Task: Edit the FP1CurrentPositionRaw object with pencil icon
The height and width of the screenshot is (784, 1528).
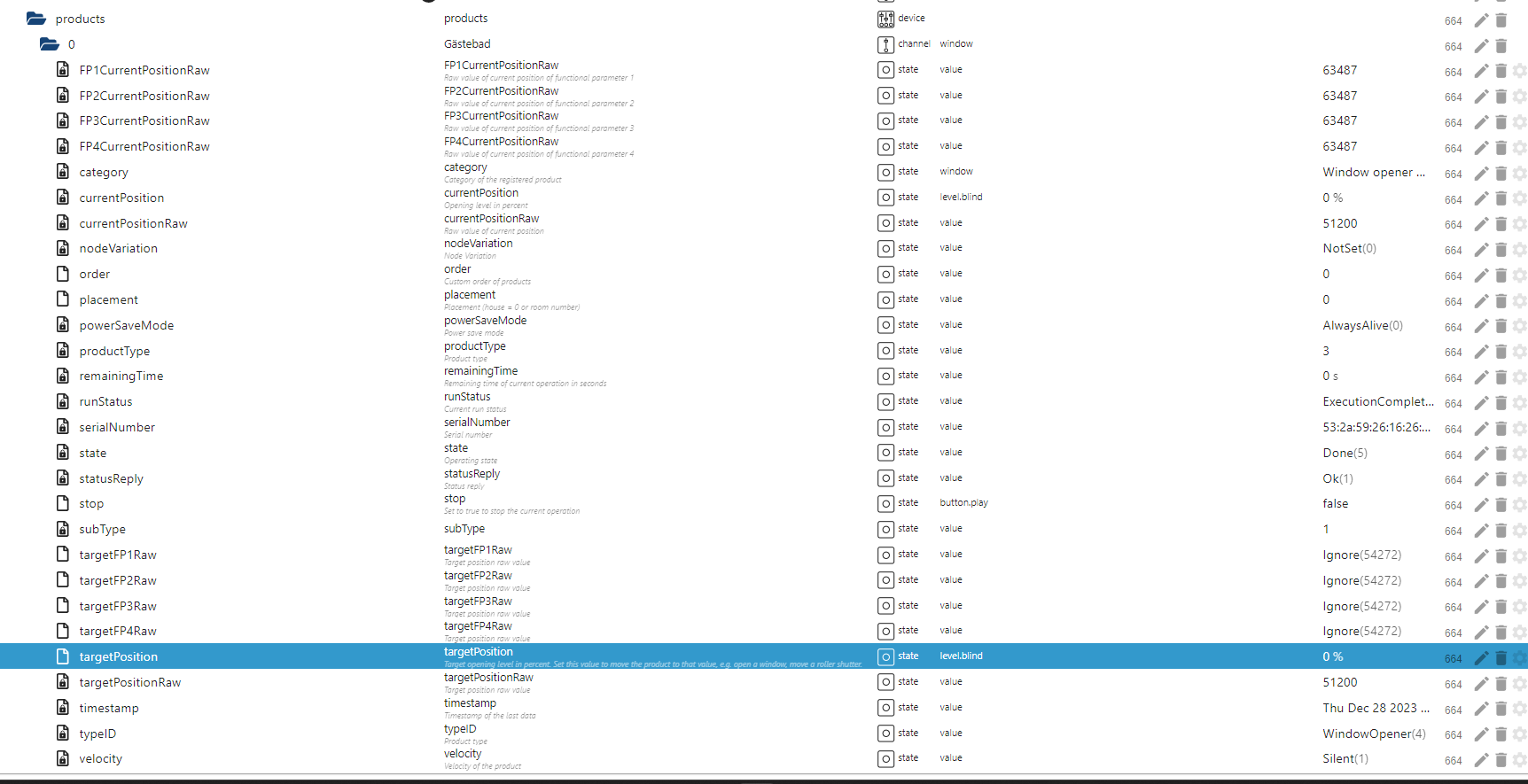Action: [x=1481, y=71]
